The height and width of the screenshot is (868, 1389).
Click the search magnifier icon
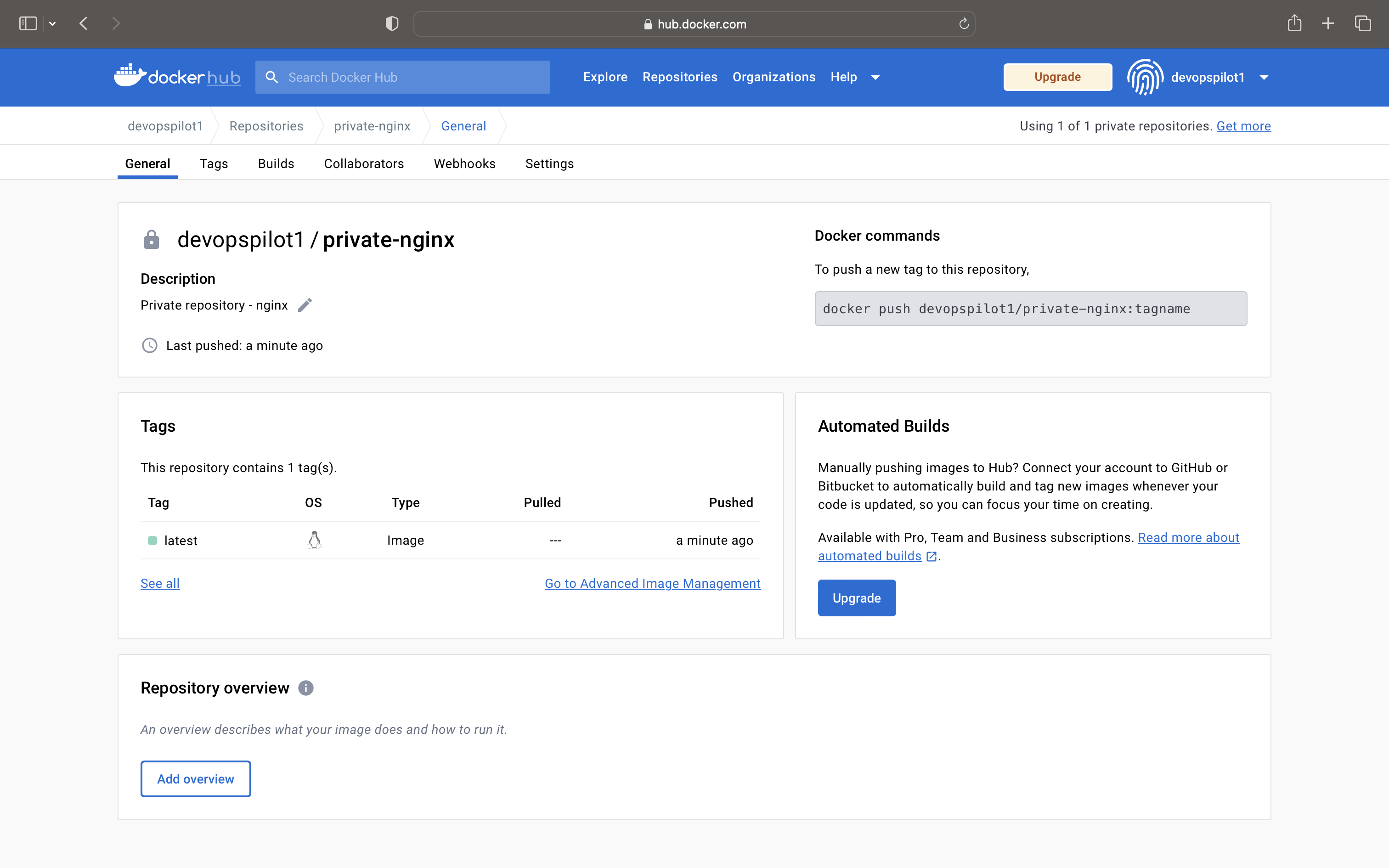tap(272, 77)
